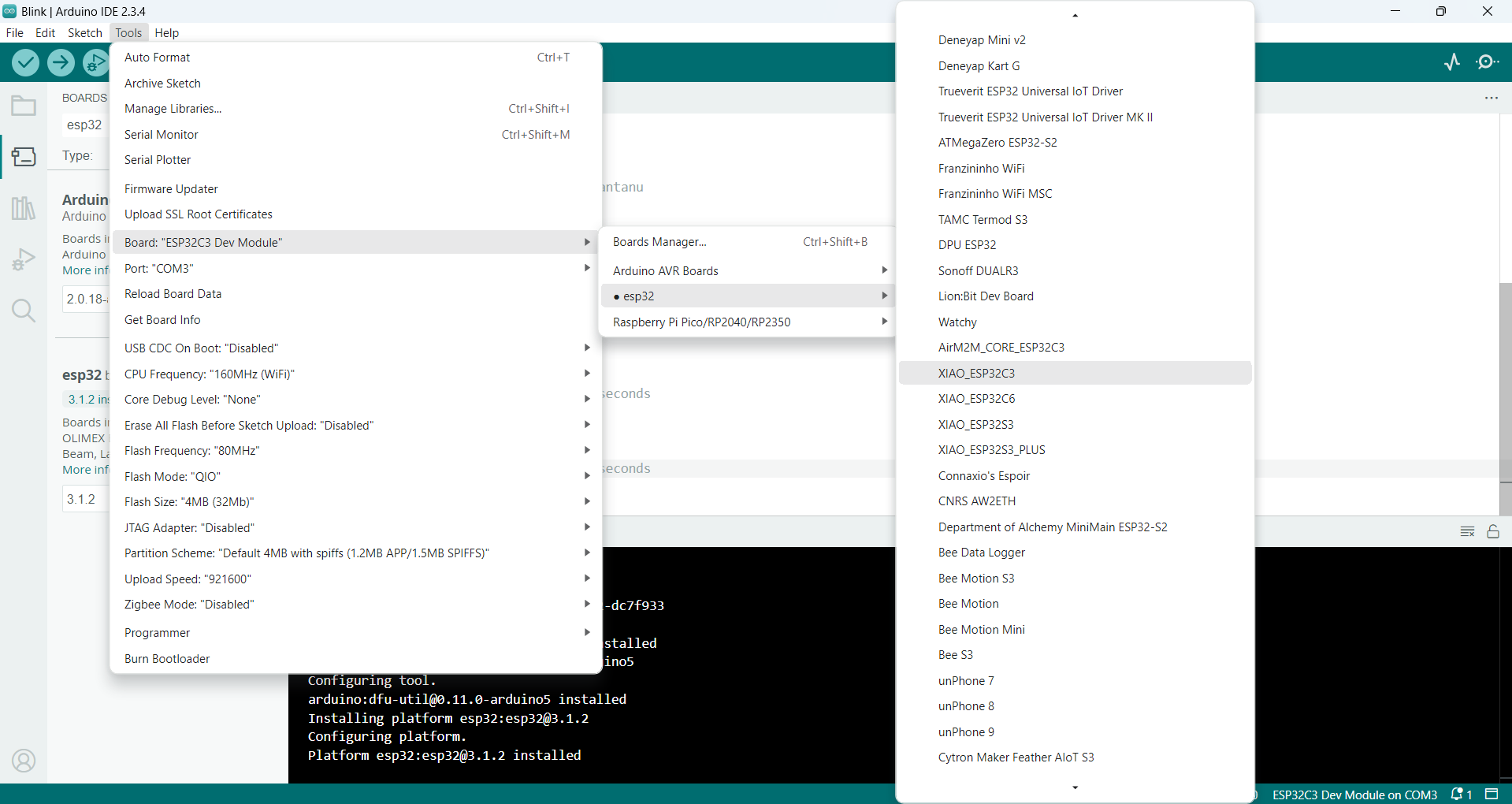Choose XIAO_ESP32C3 board
The image size is (1512, 804).
point(1075,373)
